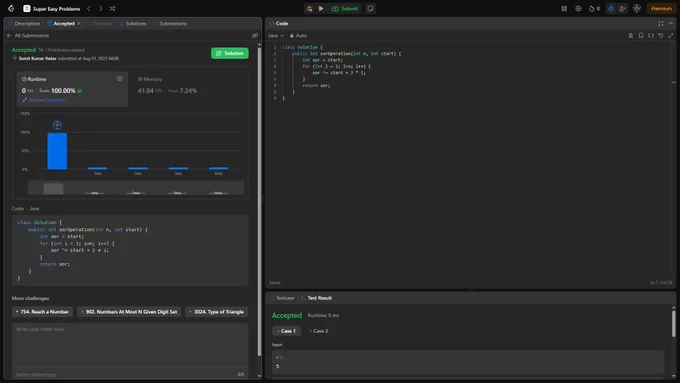680x383 pixels.
Task: Close the Accepted tab
Action: [x=79, y=23]
